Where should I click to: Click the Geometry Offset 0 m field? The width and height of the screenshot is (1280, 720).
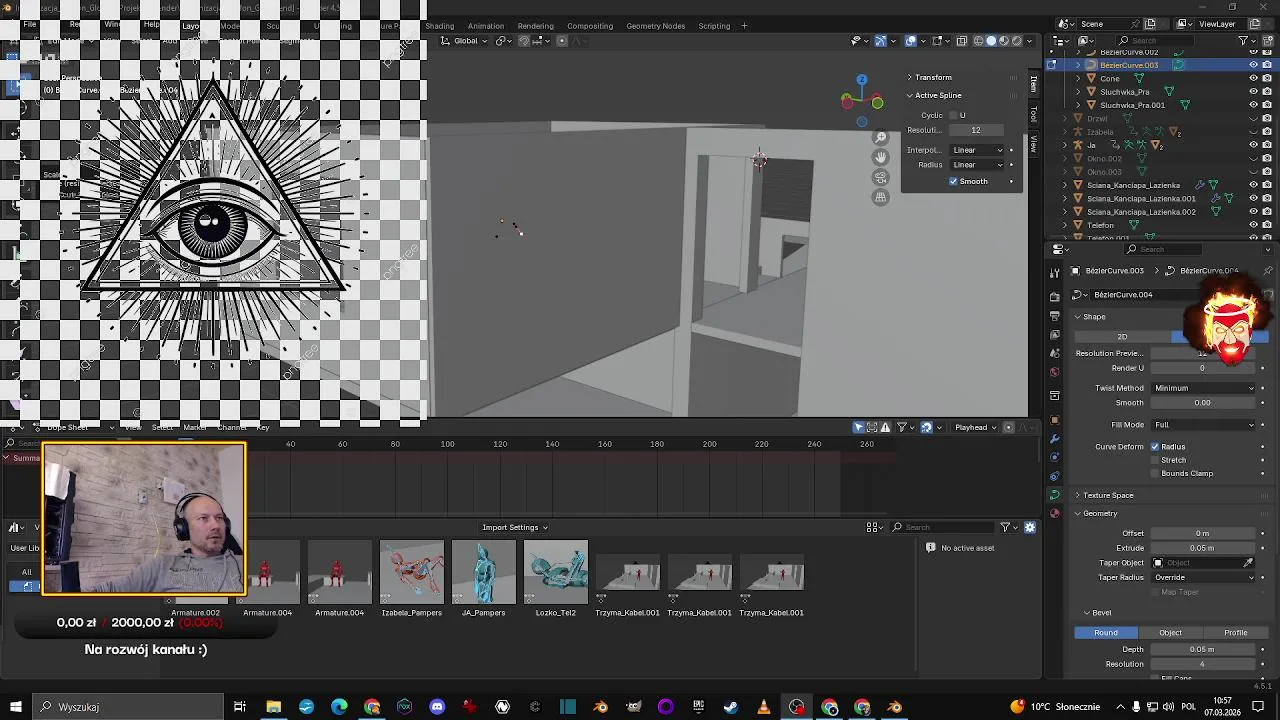pos(1203,533)
